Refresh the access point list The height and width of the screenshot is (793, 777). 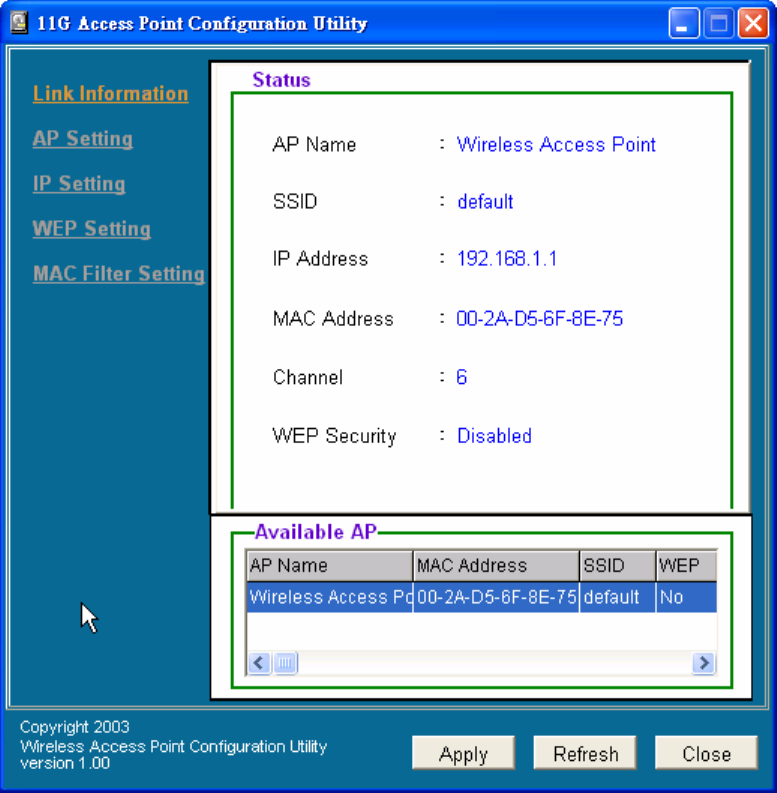pyautogui.click(x=585, y=754)
